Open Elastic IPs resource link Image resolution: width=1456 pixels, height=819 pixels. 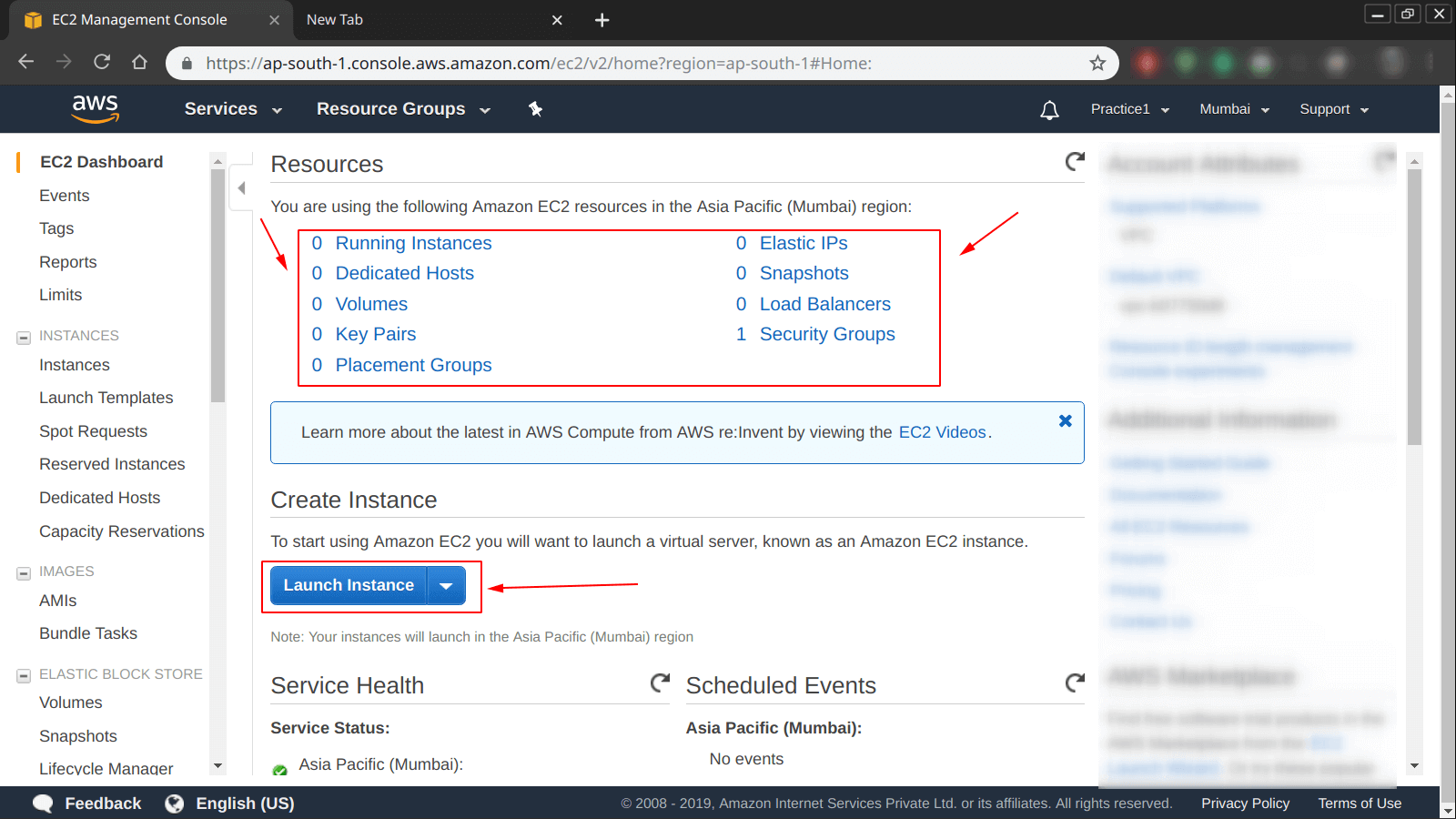coord(804,243)
